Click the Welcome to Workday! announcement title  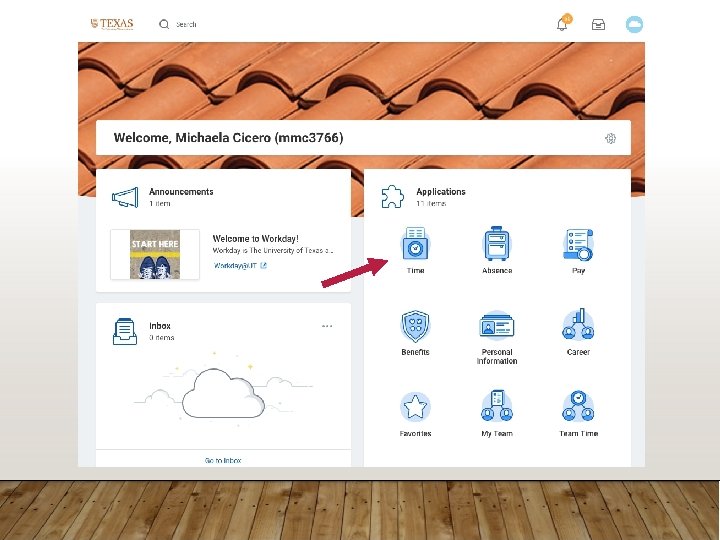click(x=255, y=239)
